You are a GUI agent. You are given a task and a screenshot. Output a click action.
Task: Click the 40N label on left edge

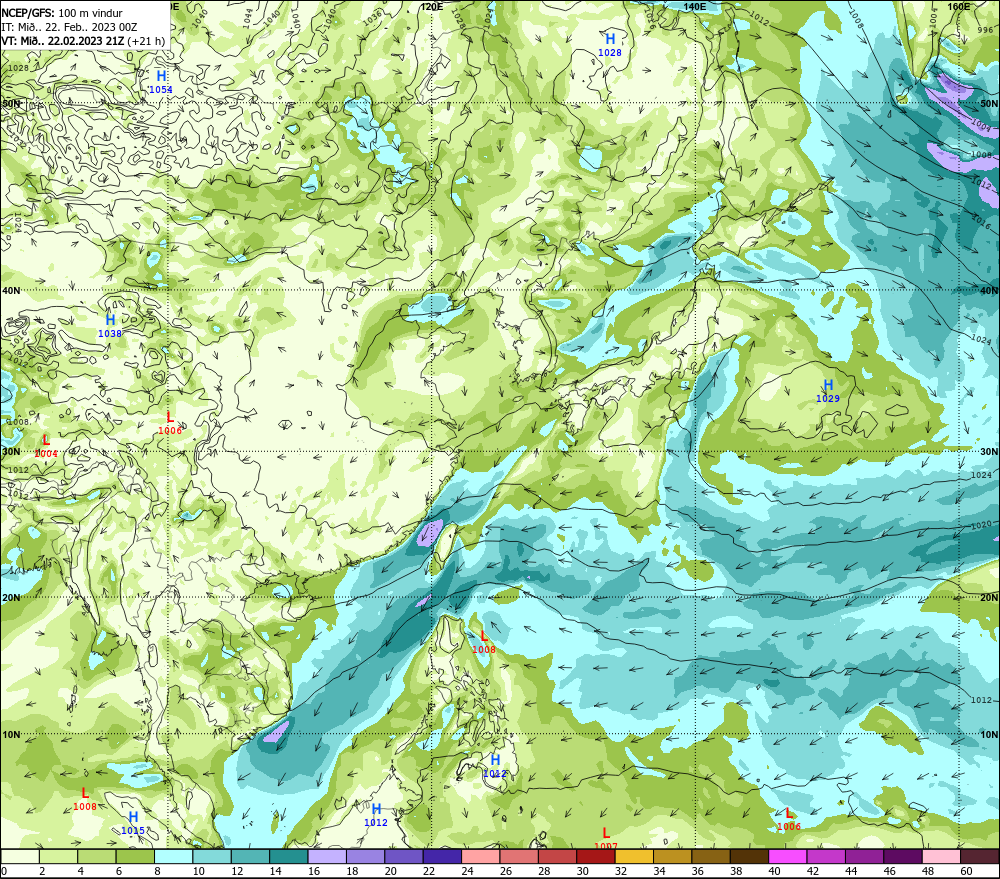[11, 290]
